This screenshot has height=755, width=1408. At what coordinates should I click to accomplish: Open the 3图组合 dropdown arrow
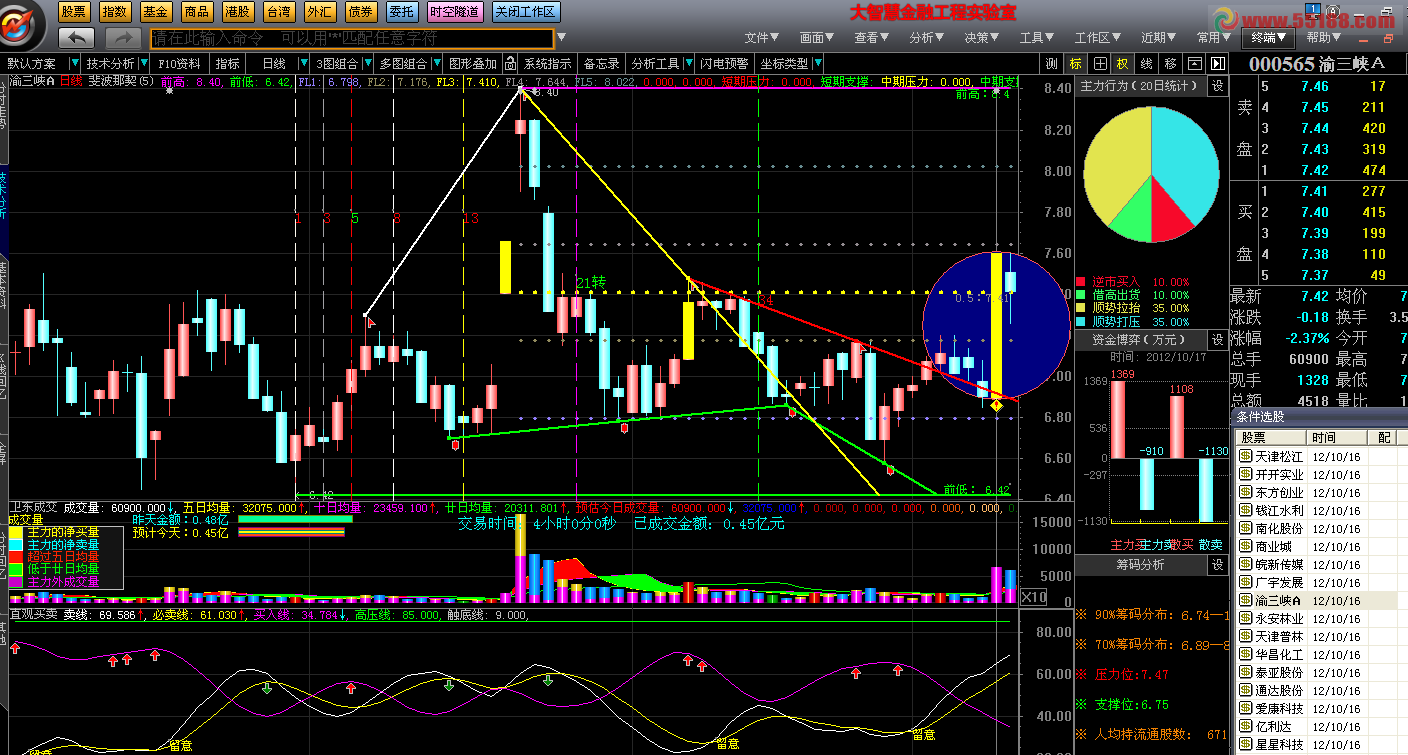366,63
